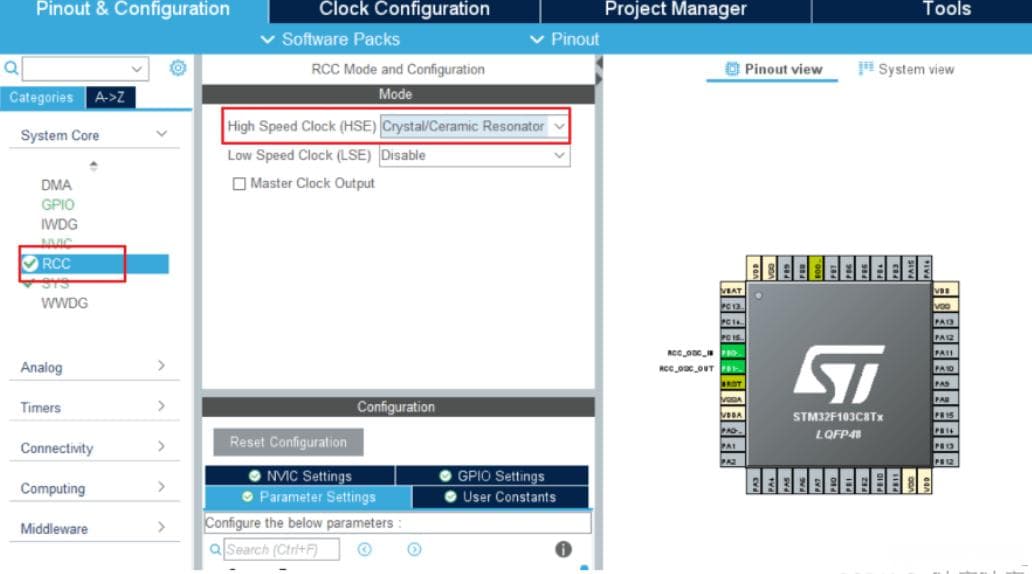Select WWDG in System Core list
The height and width of the screenshot is (574, 1032).
tap(64, 303)
